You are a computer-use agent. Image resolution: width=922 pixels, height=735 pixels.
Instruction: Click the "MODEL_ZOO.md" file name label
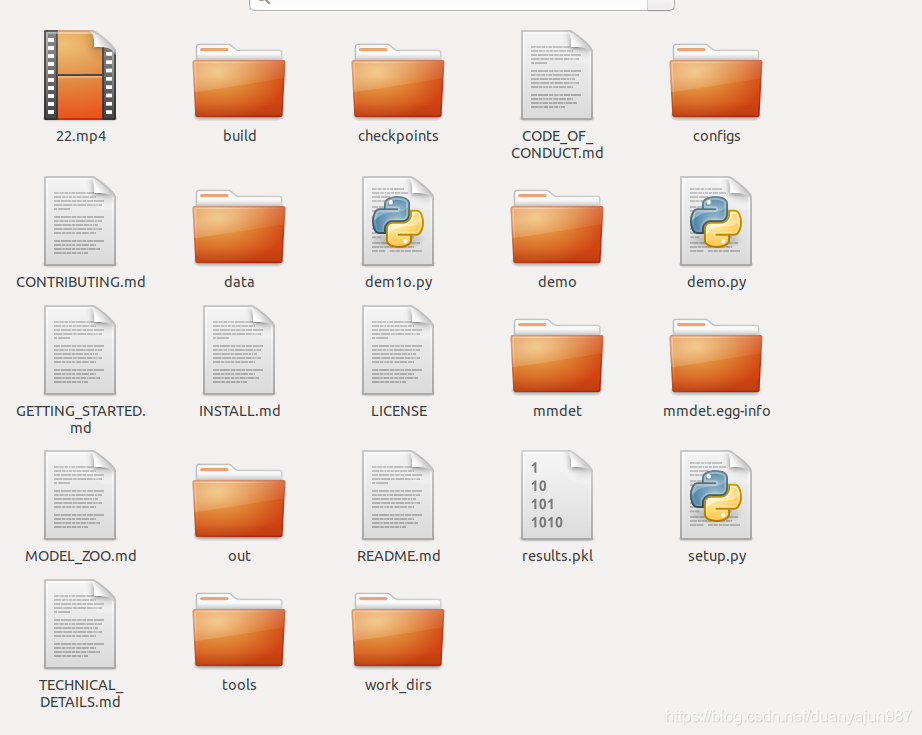(81, 556)
